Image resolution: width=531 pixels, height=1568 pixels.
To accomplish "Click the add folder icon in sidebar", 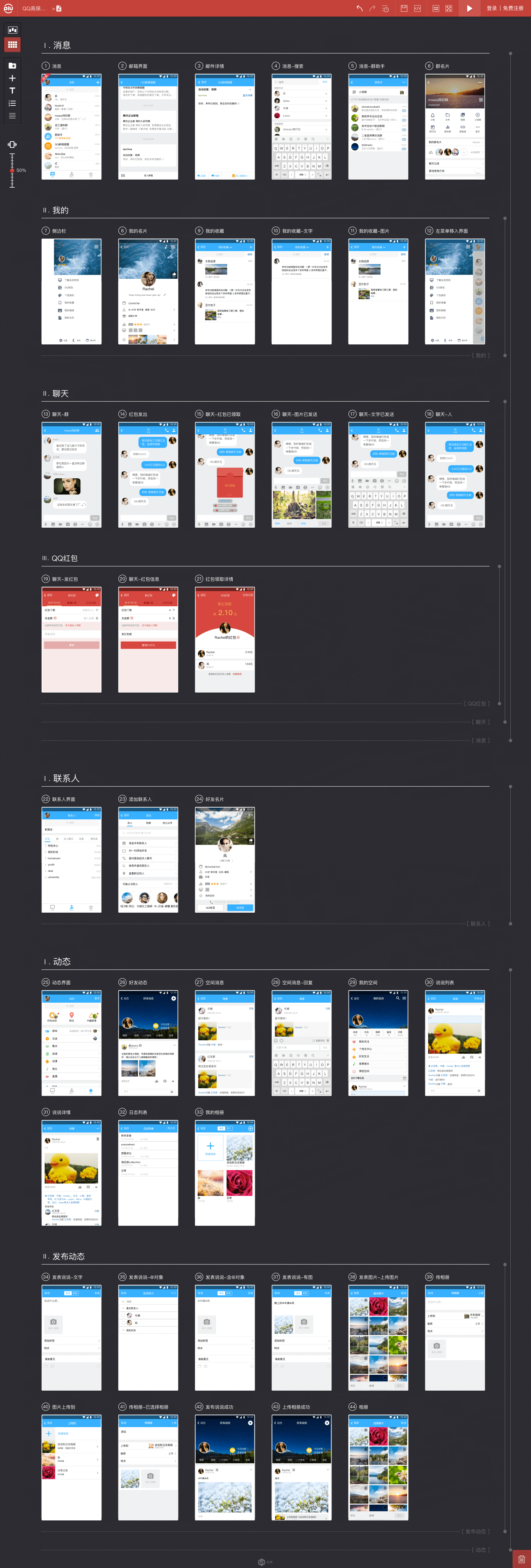I will [12, 66].
